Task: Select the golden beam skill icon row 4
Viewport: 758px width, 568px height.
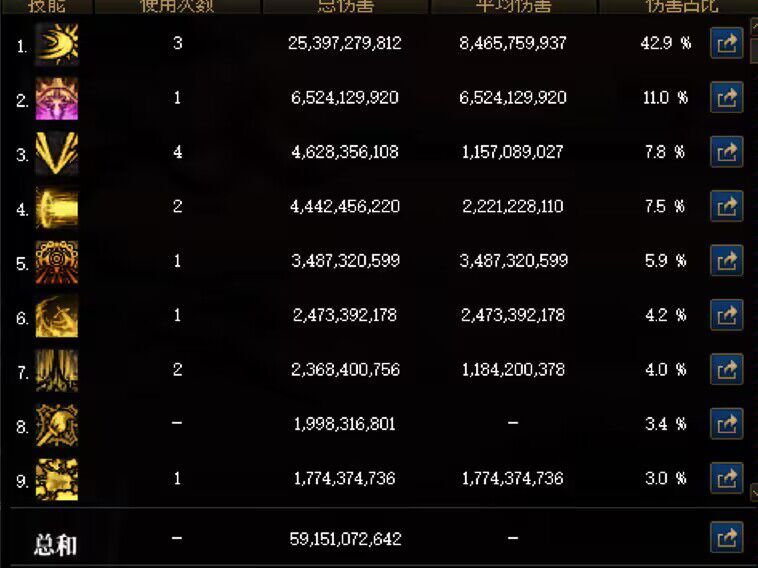Action: (x=57, y=208)
